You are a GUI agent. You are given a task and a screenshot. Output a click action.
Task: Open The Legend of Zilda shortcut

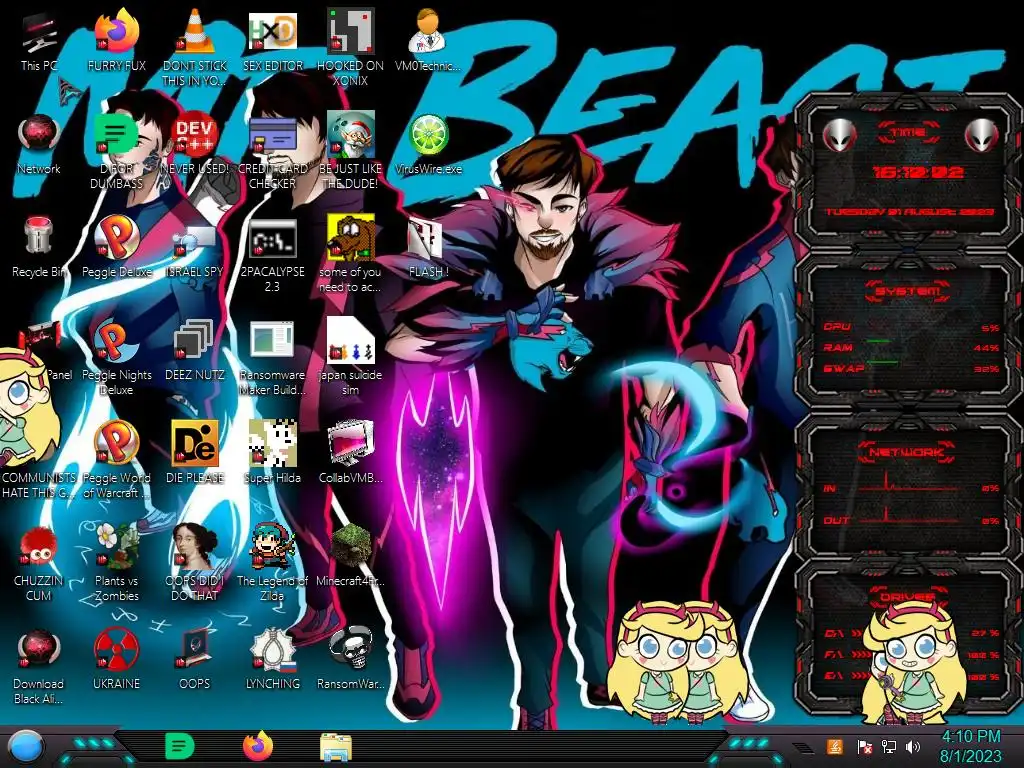[272, 563]
